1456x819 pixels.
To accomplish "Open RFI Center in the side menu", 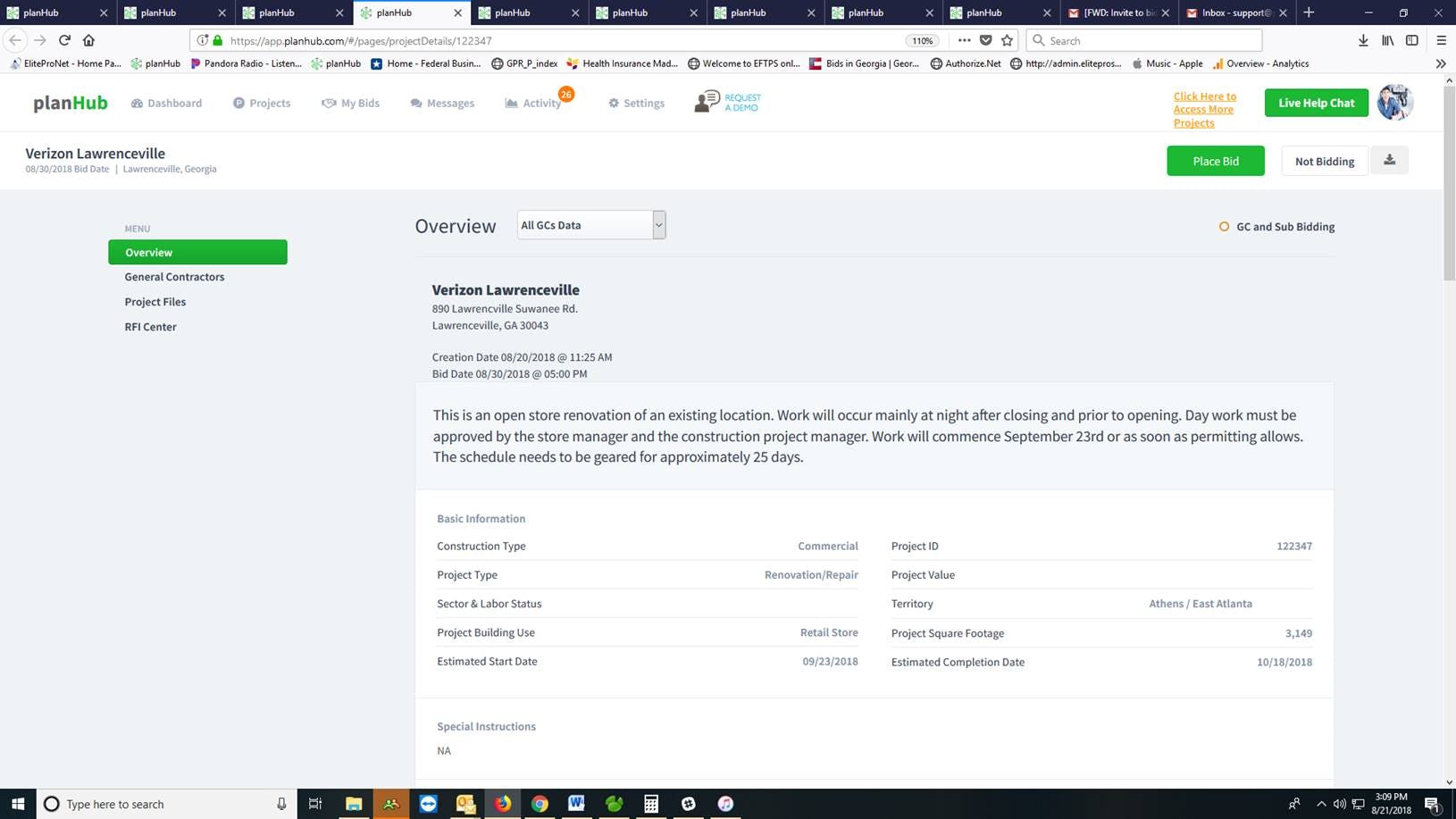I will (150, 327).
